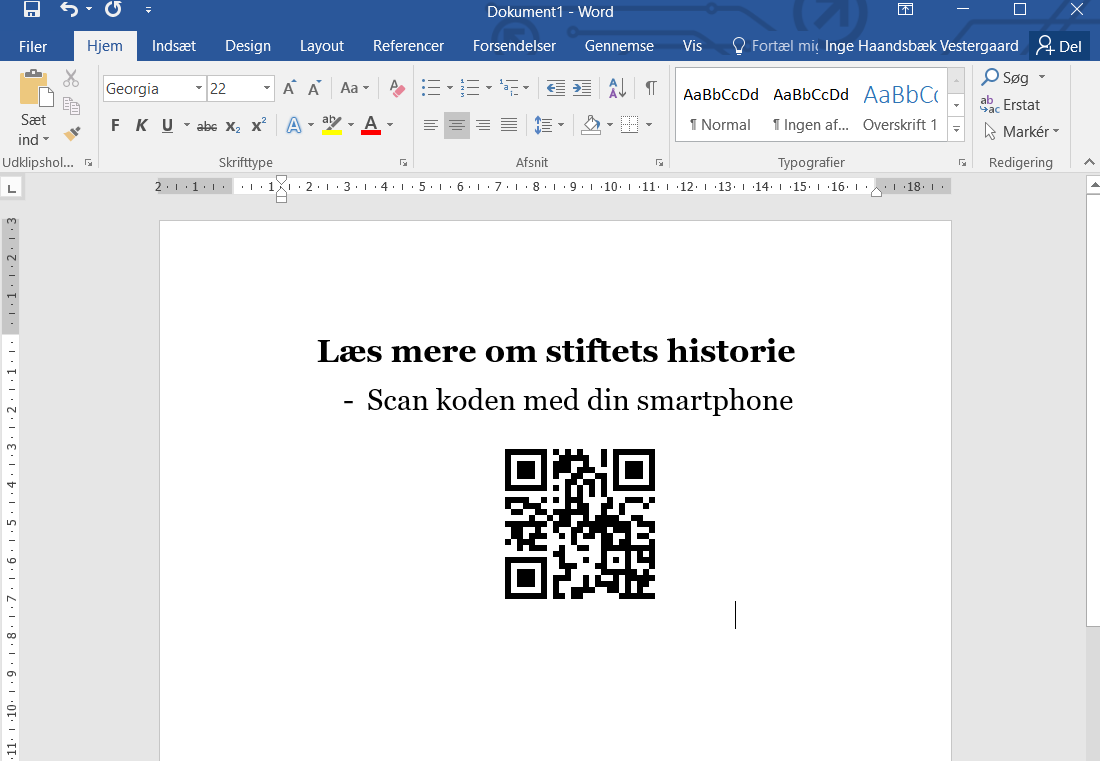Switch to the Indsæt ribbon tab
This screenshot has height=761, width=1100.
(x=173, y=46)
